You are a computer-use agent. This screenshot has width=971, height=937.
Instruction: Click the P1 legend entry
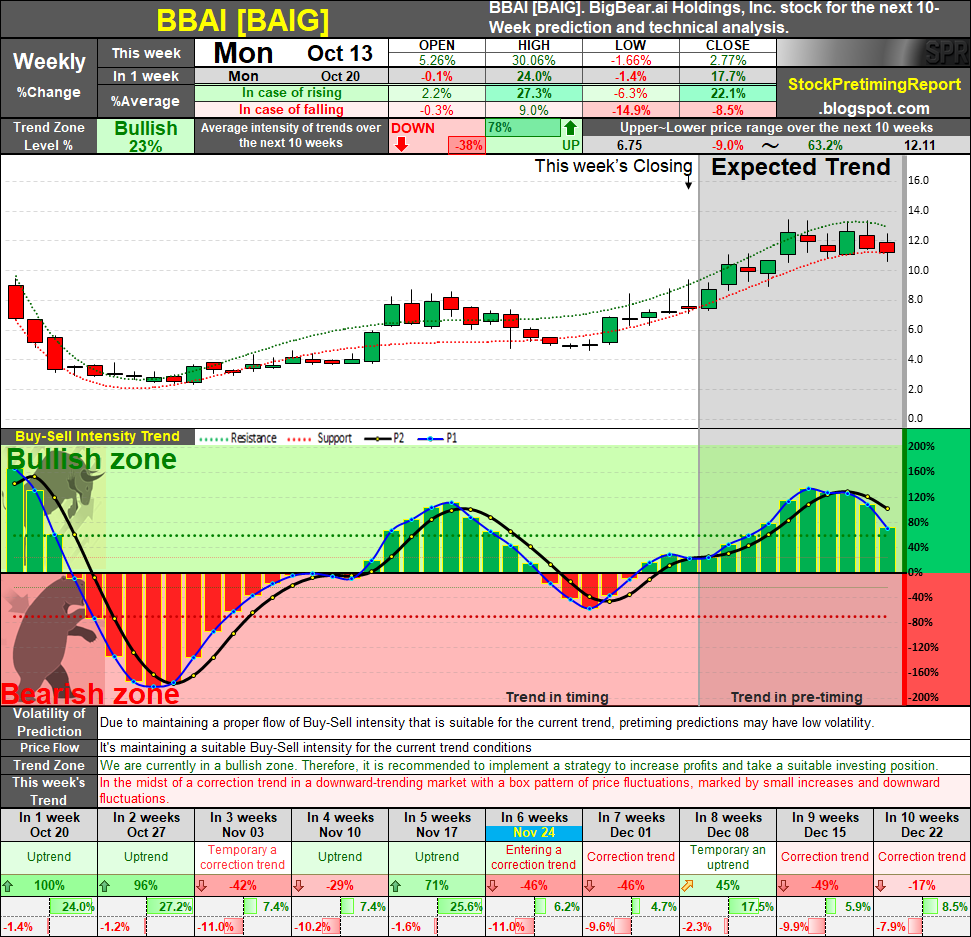[438, 438]
